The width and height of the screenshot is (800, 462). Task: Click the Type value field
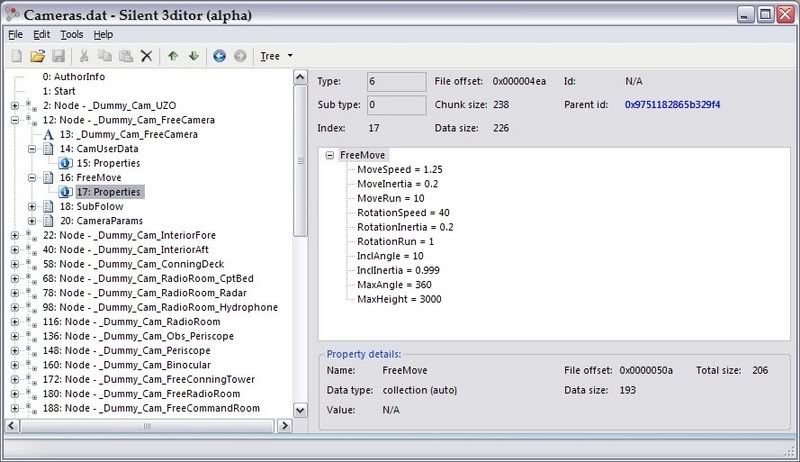(x=396, y=81)
